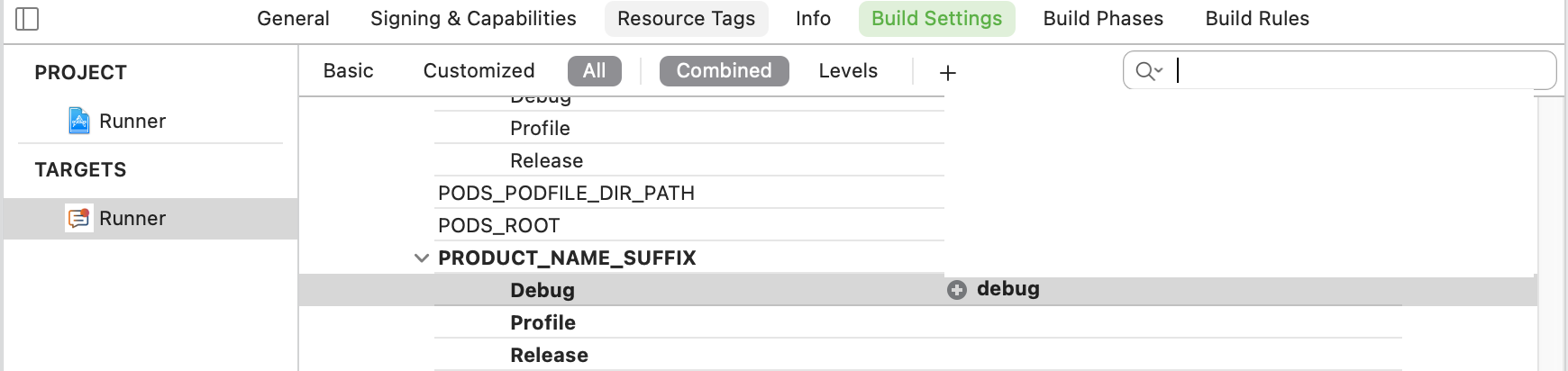Screen dimensions: 1568x371
Task: Select the All settings filter
Action: [594, 71]
